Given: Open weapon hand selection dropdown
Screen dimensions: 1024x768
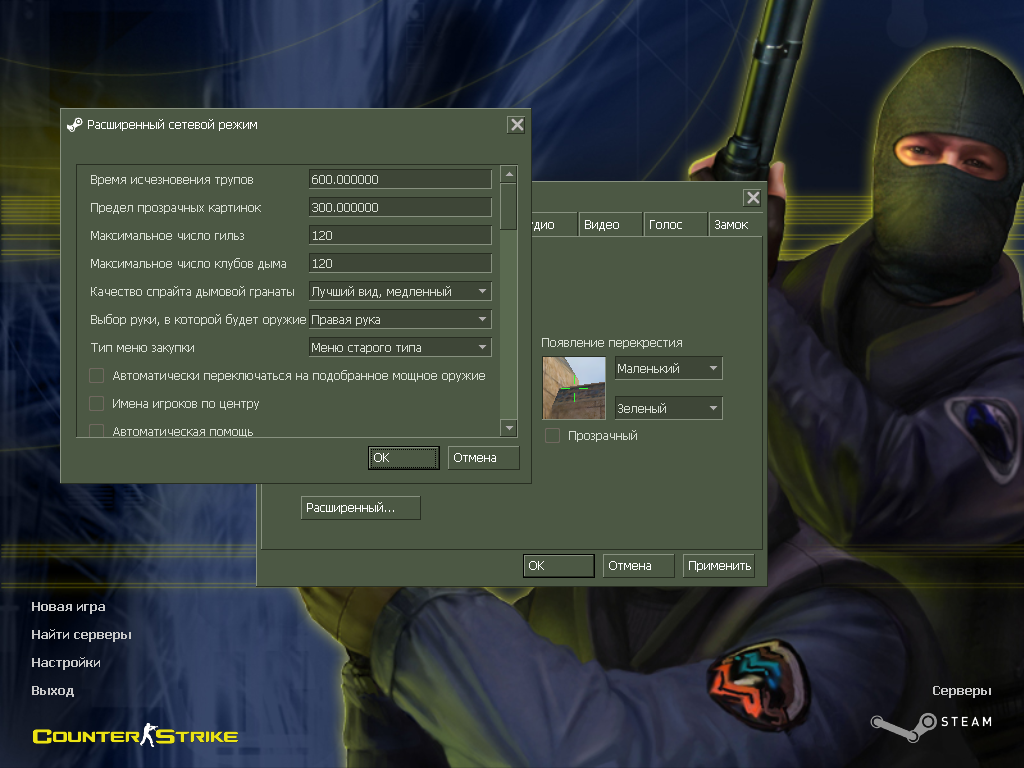Looking at the screenshot, I should tap(400, 319).
